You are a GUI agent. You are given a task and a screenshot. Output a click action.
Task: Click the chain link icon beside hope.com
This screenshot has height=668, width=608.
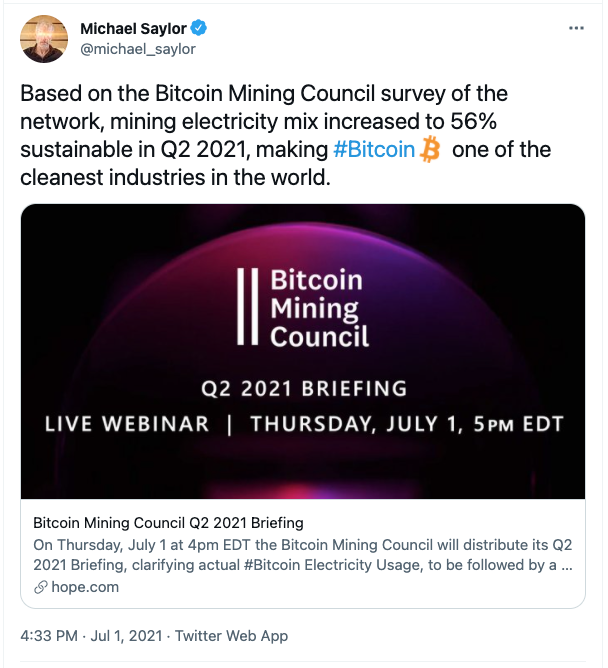tap(41, 587)
